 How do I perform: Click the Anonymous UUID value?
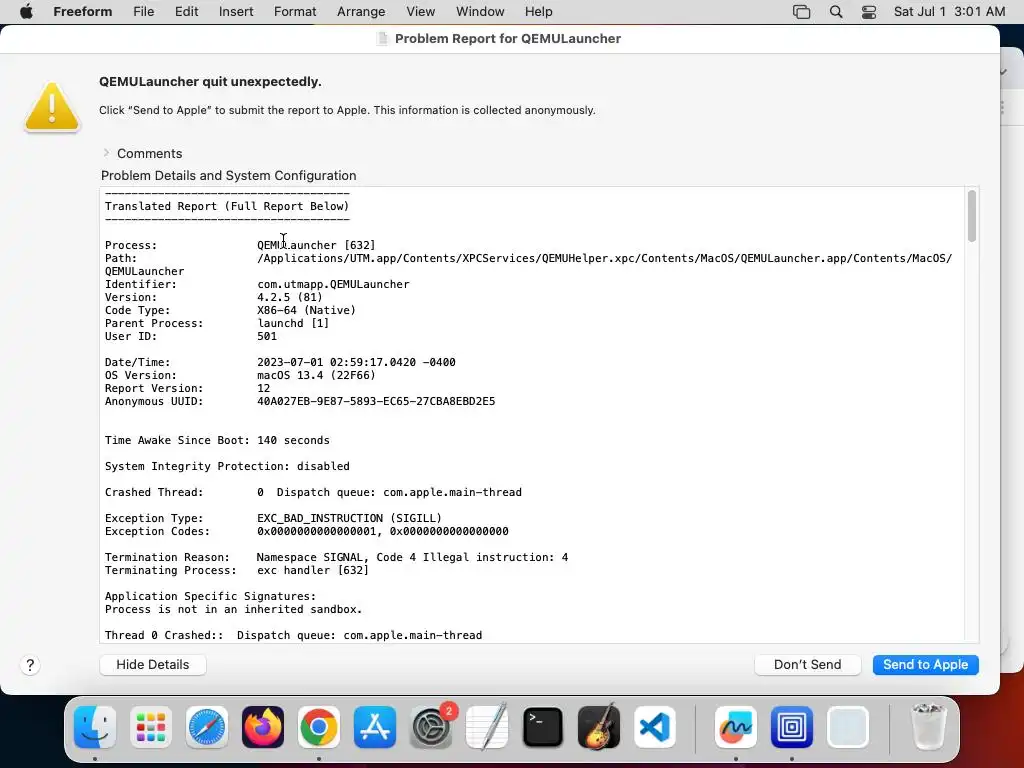[x=376, y=402]
